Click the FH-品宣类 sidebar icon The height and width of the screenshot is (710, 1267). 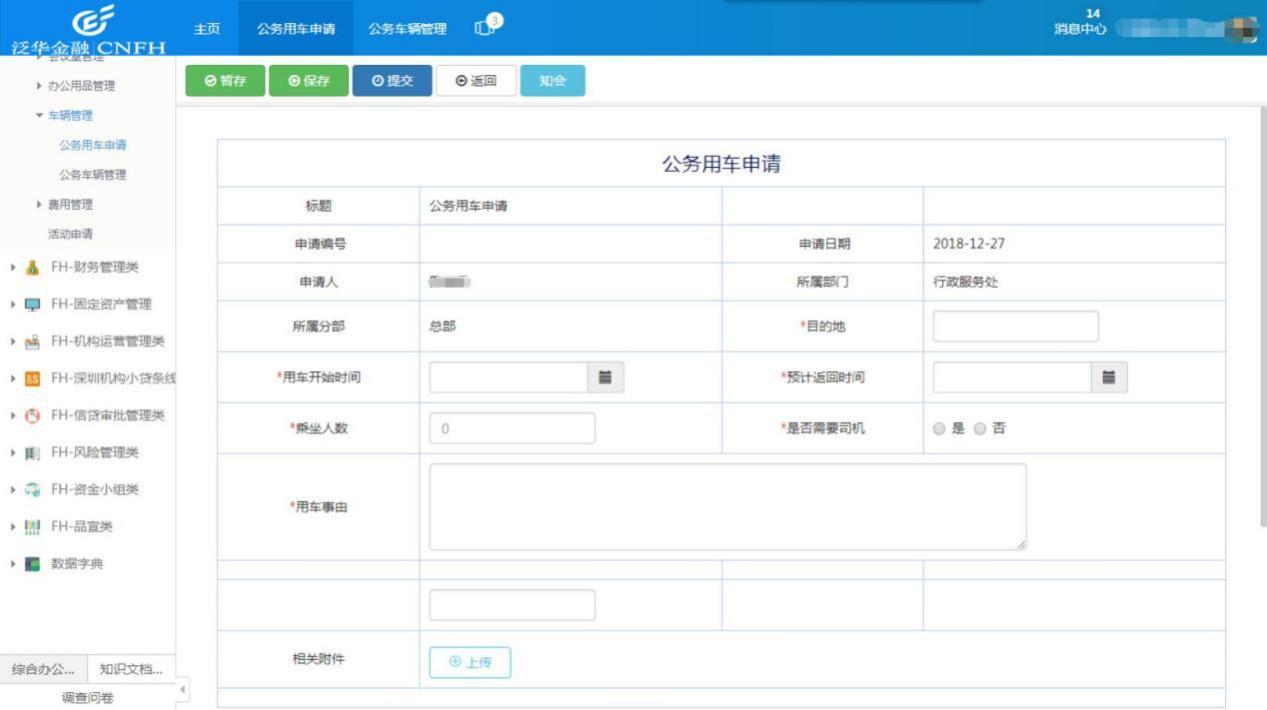coord(31,526)
